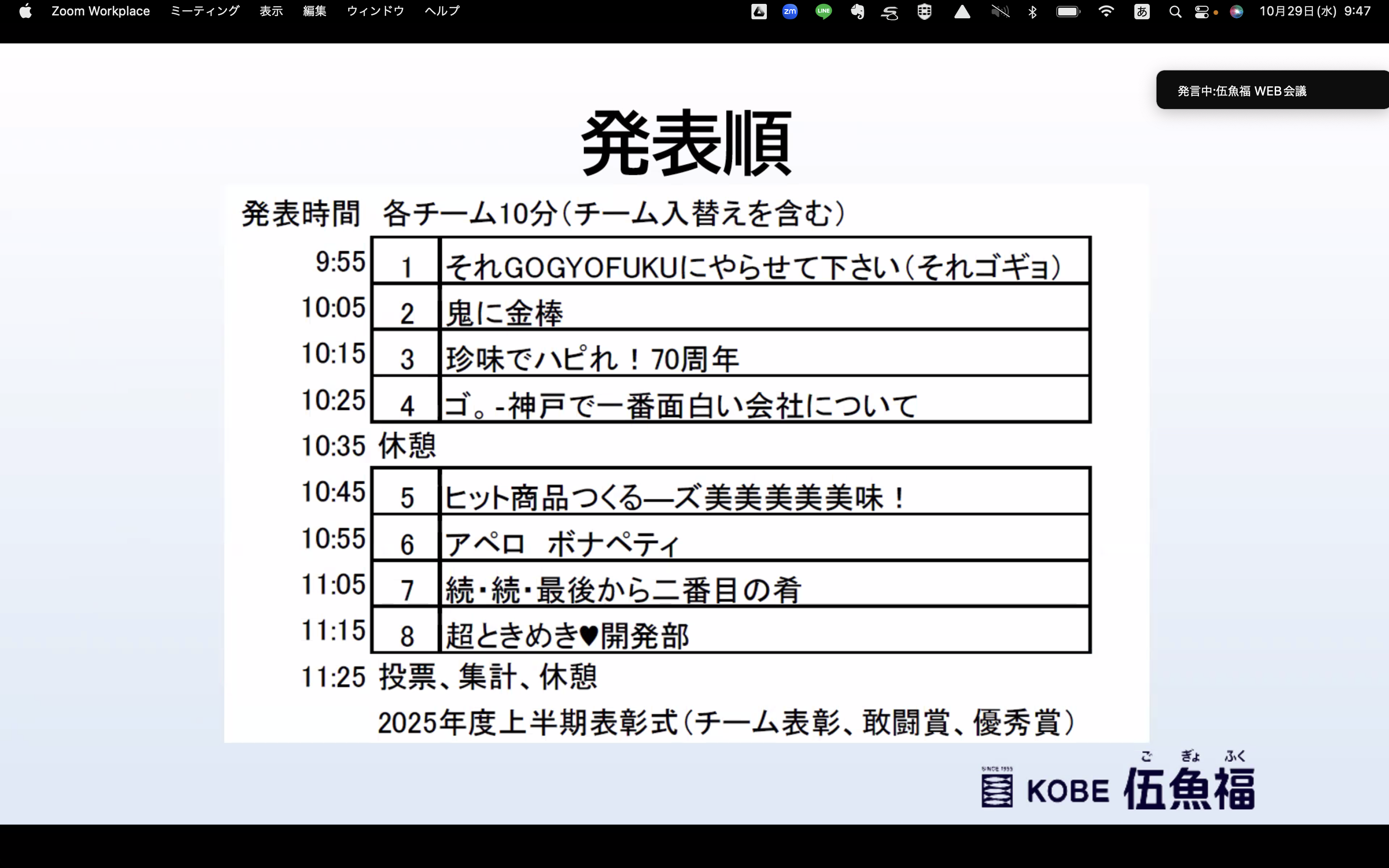Toggle the muted sound volume icon
Viewport: 1389px width, 868px height.
pyautogui.click(x=1000, y=12)
